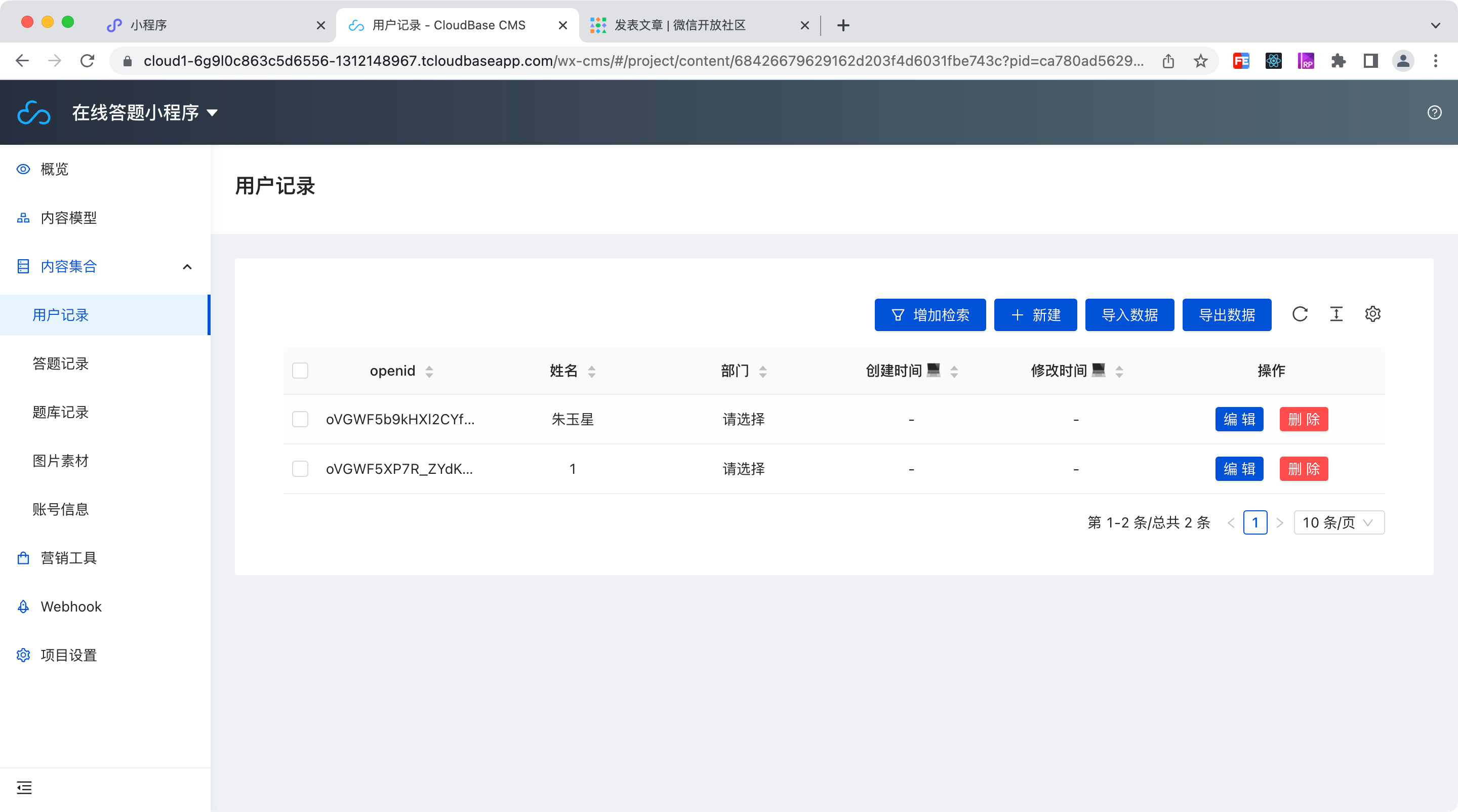
Task: Open the column settings gear icon
Action: [1372, 314]
